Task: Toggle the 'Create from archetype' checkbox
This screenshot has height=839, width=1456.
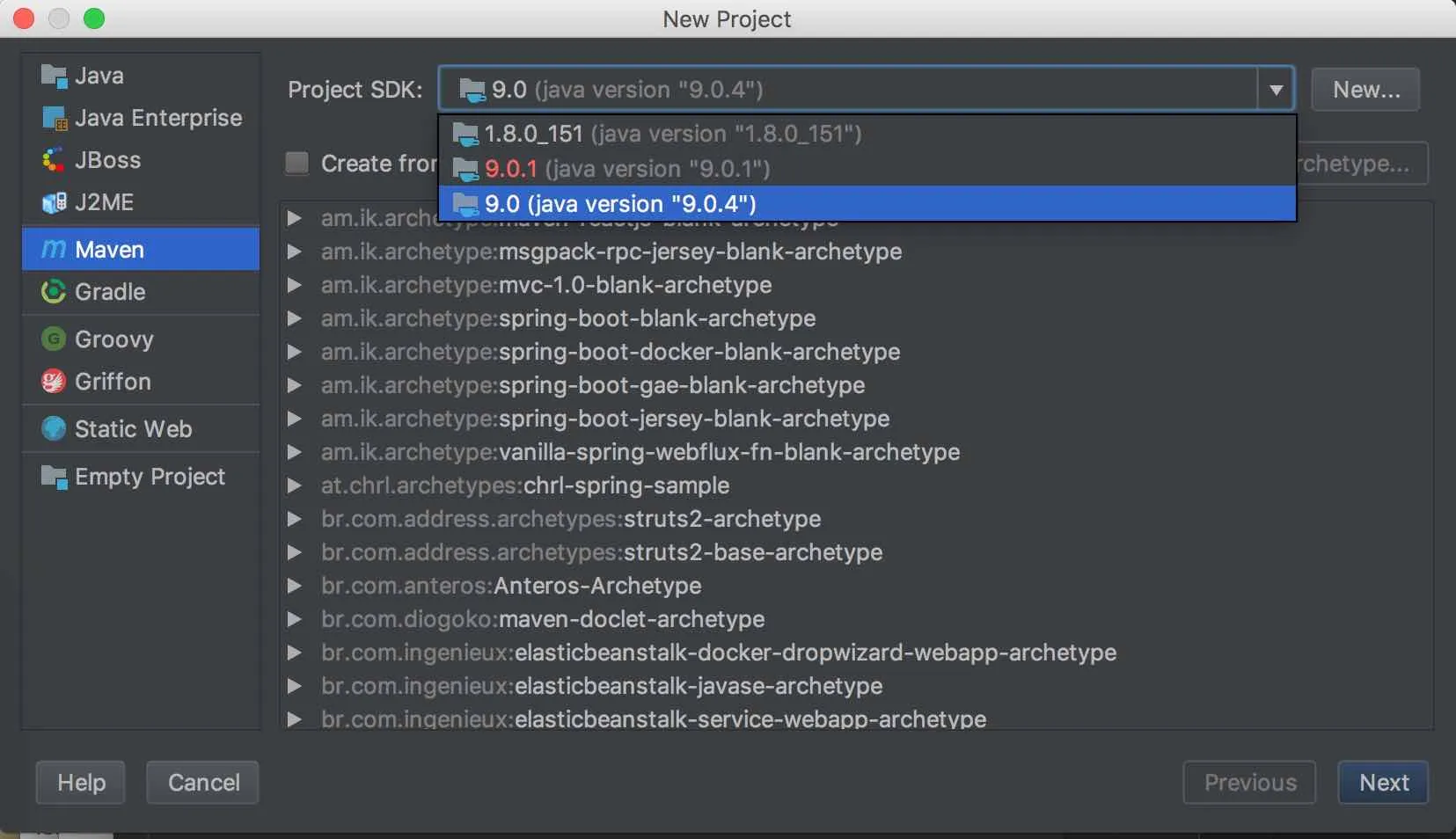Action: (297, 164)
